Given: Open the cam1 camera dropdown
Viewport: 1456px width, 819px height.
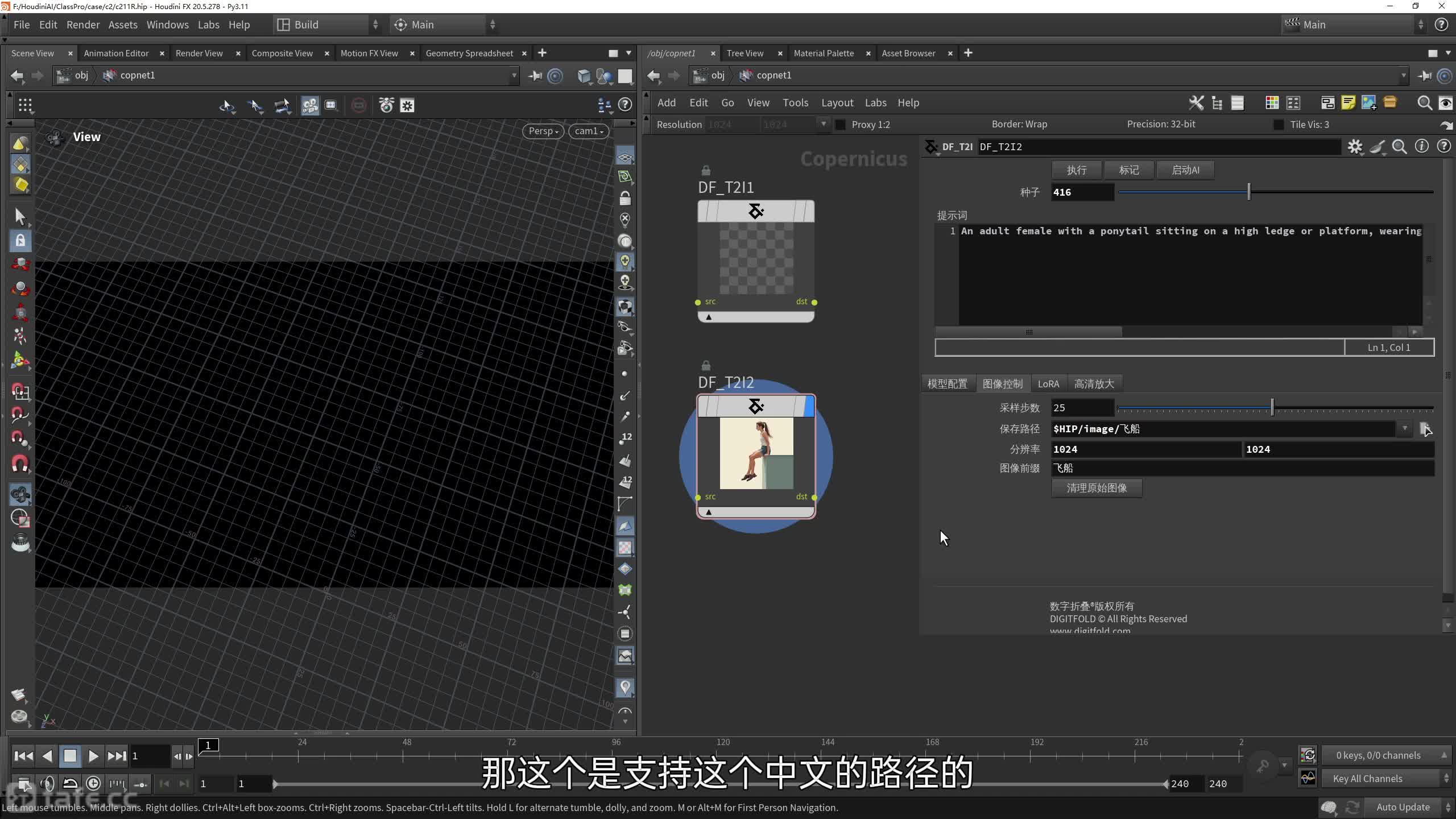Looking at the screenshot, I should pyautogui.click(x=589, y=131).
